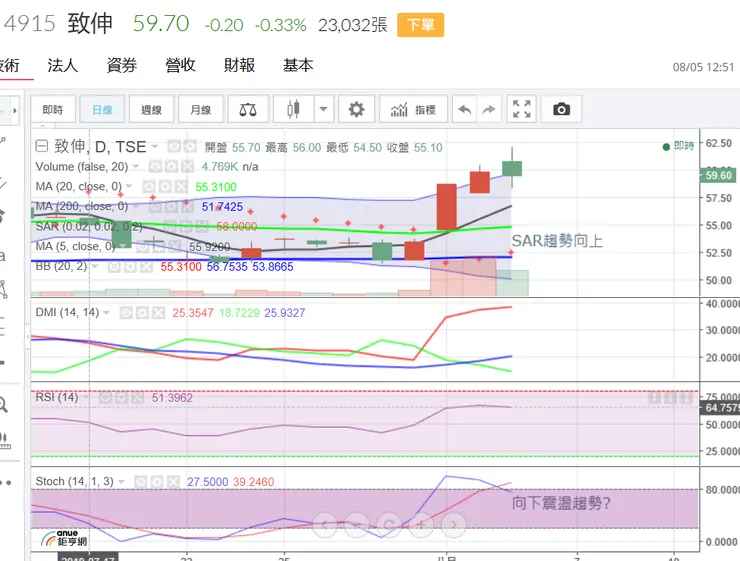Click the scroll-left chart navigation button

(x=325, y=525)
